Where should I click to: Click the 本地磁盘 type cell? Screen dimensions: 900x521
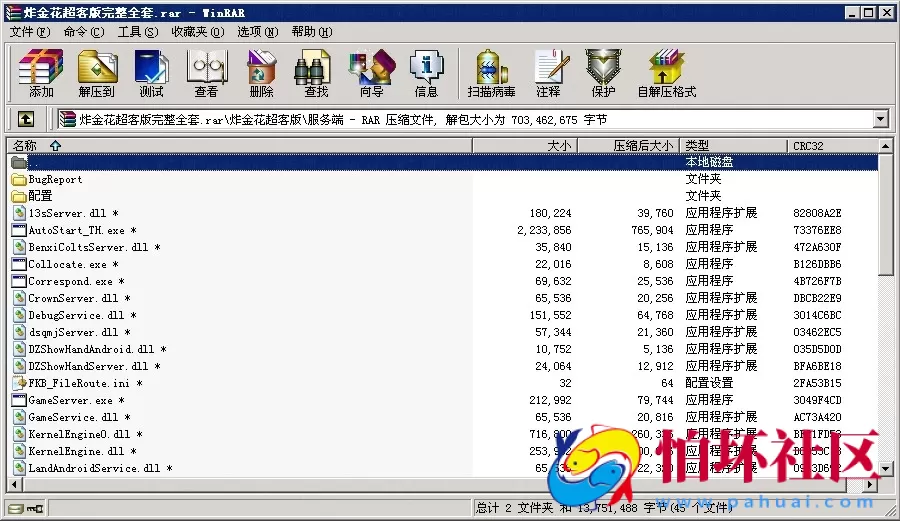click(709, 162)
